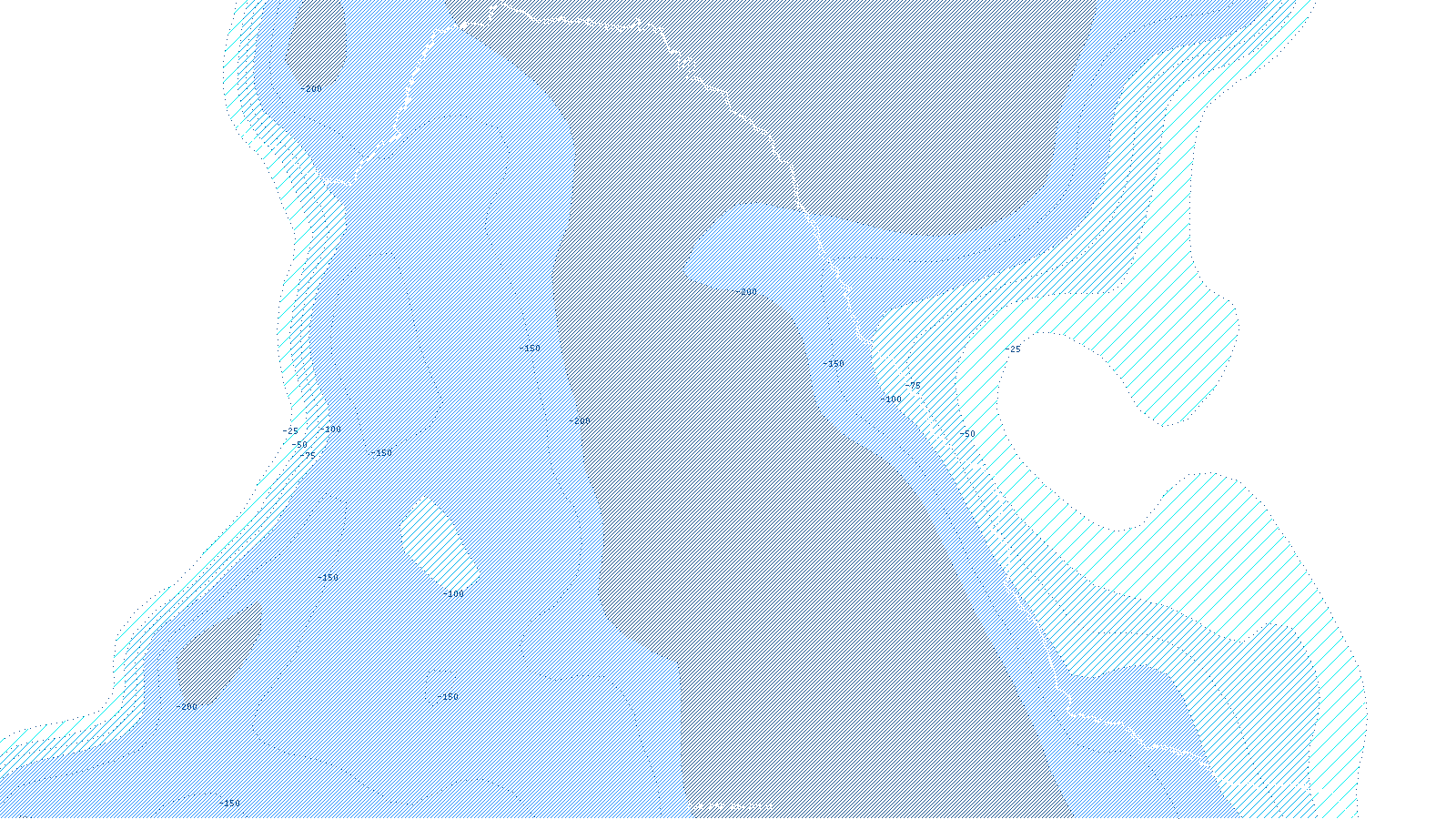Click the -150 label at the map's bottom edge
The image size is (1456, 819).
[229, 804]
